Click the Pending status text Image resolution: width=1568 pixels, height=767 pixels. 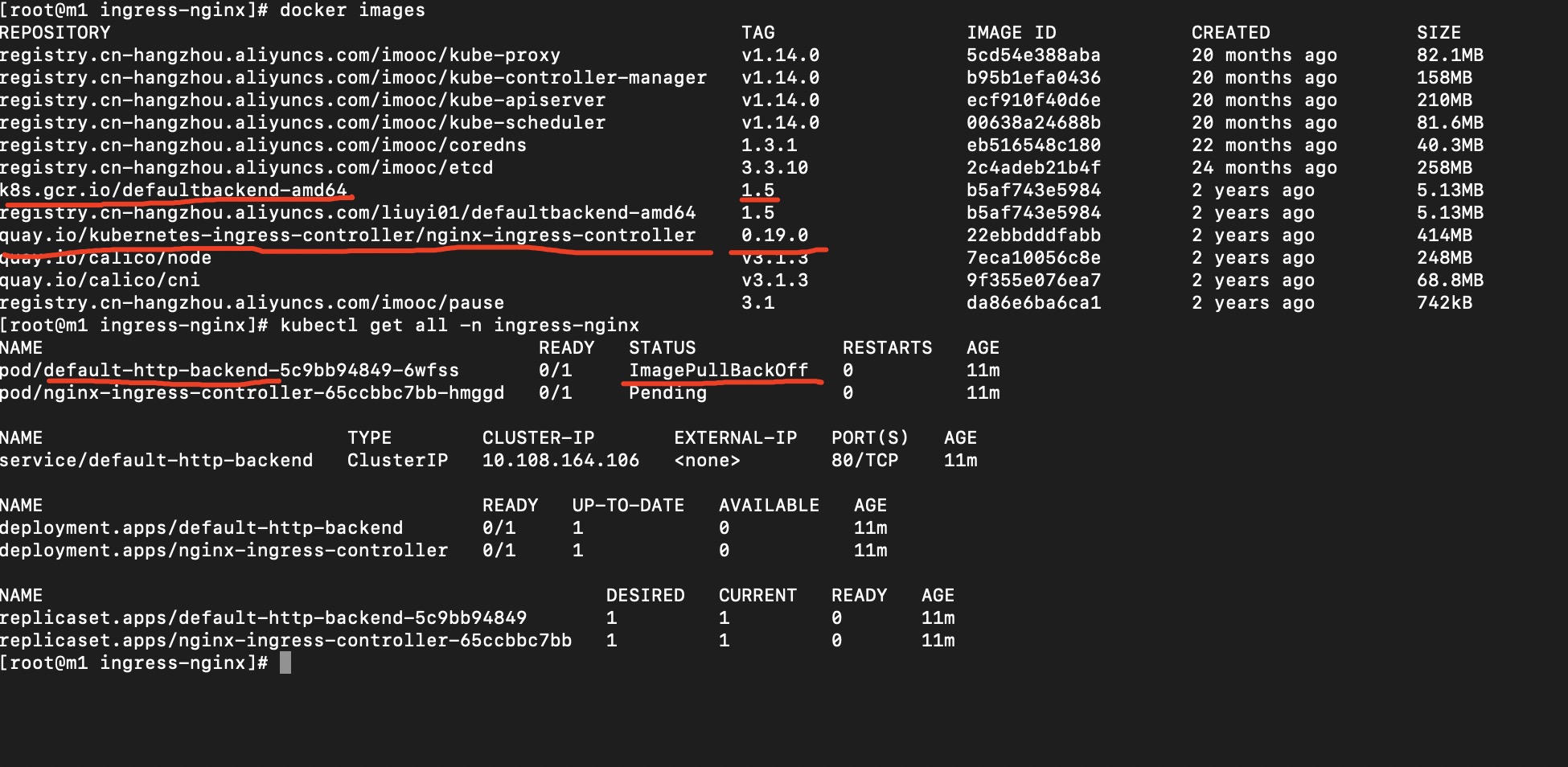point(667,393)
